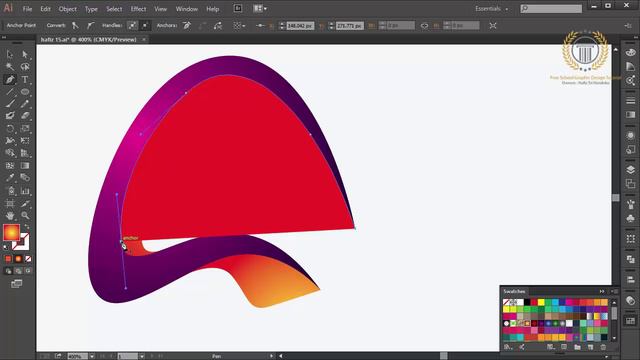This screenshot has width=640, height=360.
Task: Create new color group in Swatches
Action: (x=577, y=347)
